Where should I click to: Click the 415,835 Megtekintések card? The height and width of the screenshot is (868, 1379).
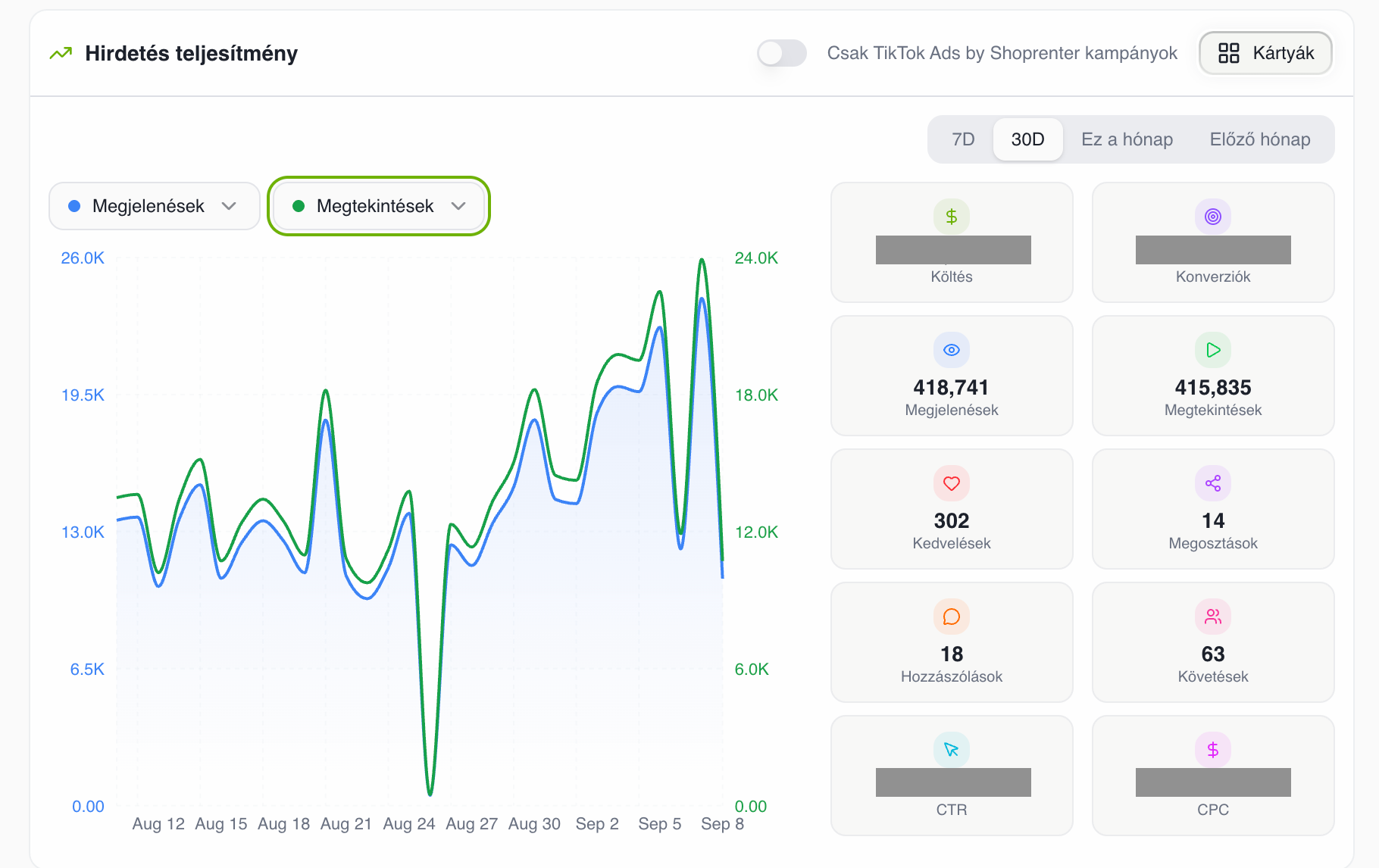pos(1213,376)
